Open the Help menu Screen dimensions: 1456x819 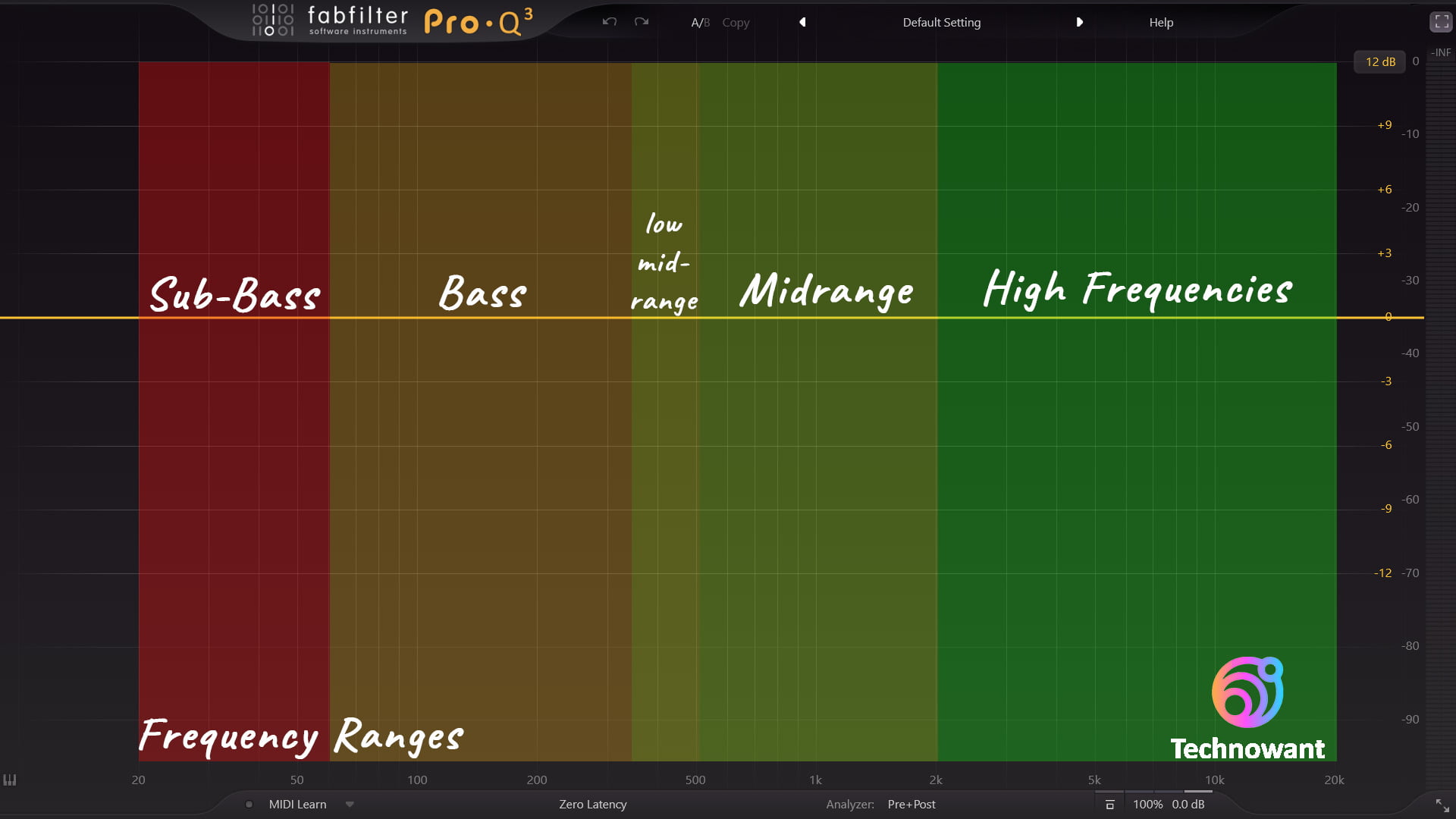click(1161, 23)
